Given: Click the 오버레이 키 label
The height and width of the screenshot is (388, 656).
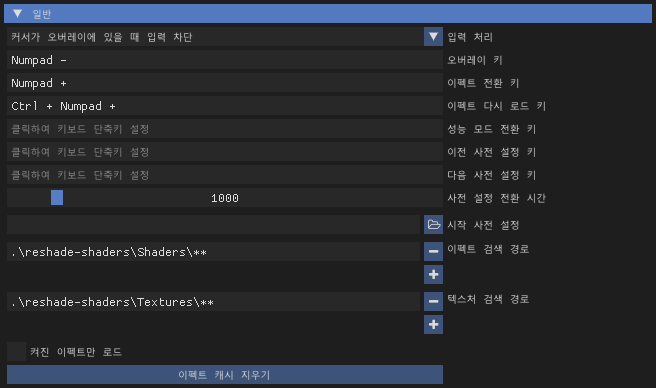Looking at the screenshot, I should tap(474, 60).
